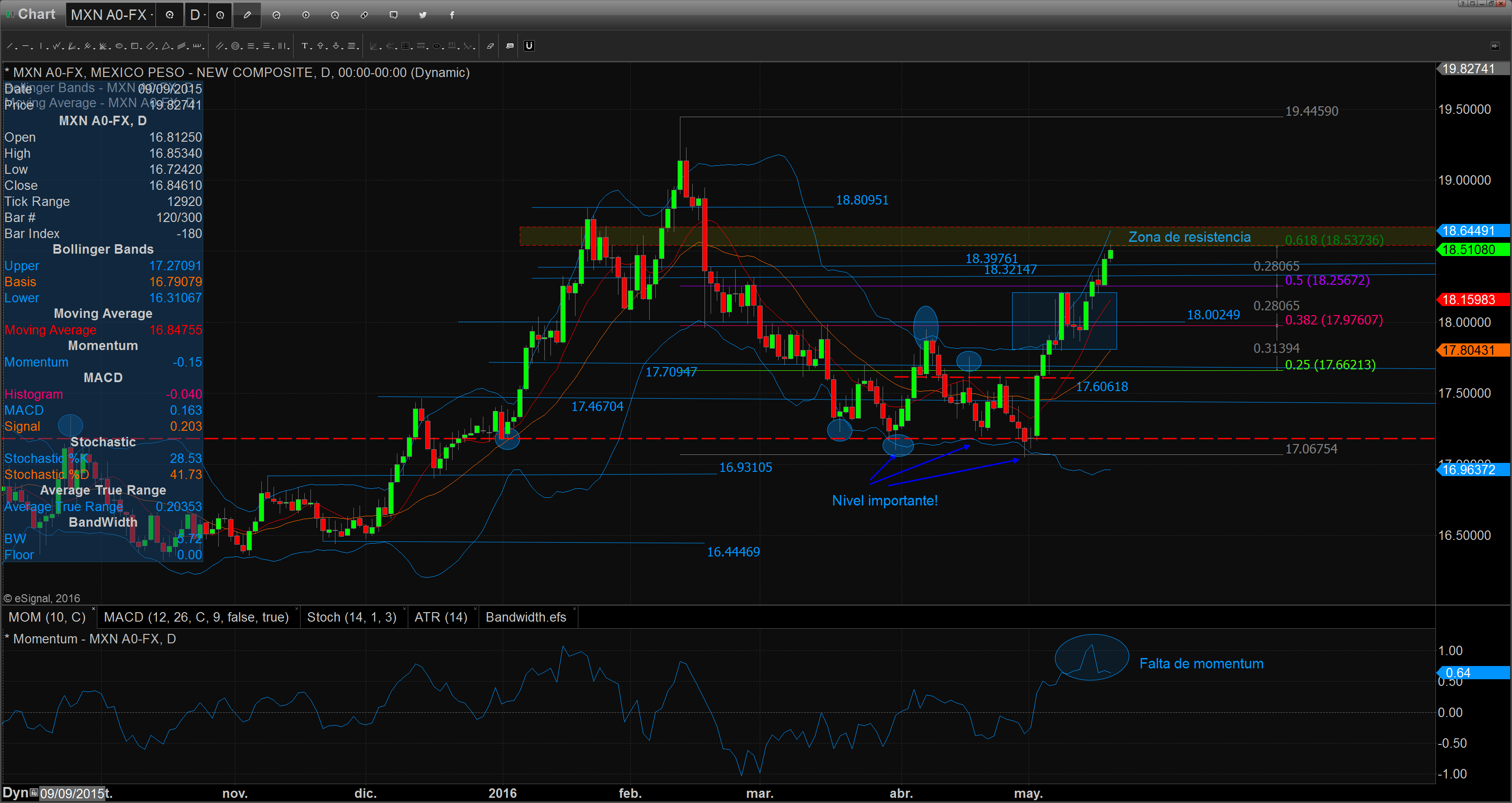Viewport: 1512px width, 803px height.
Task: Click the 0.382 (17.97607) Fibonacci label
Action: pyautogui.click(x=1333, y=320)
